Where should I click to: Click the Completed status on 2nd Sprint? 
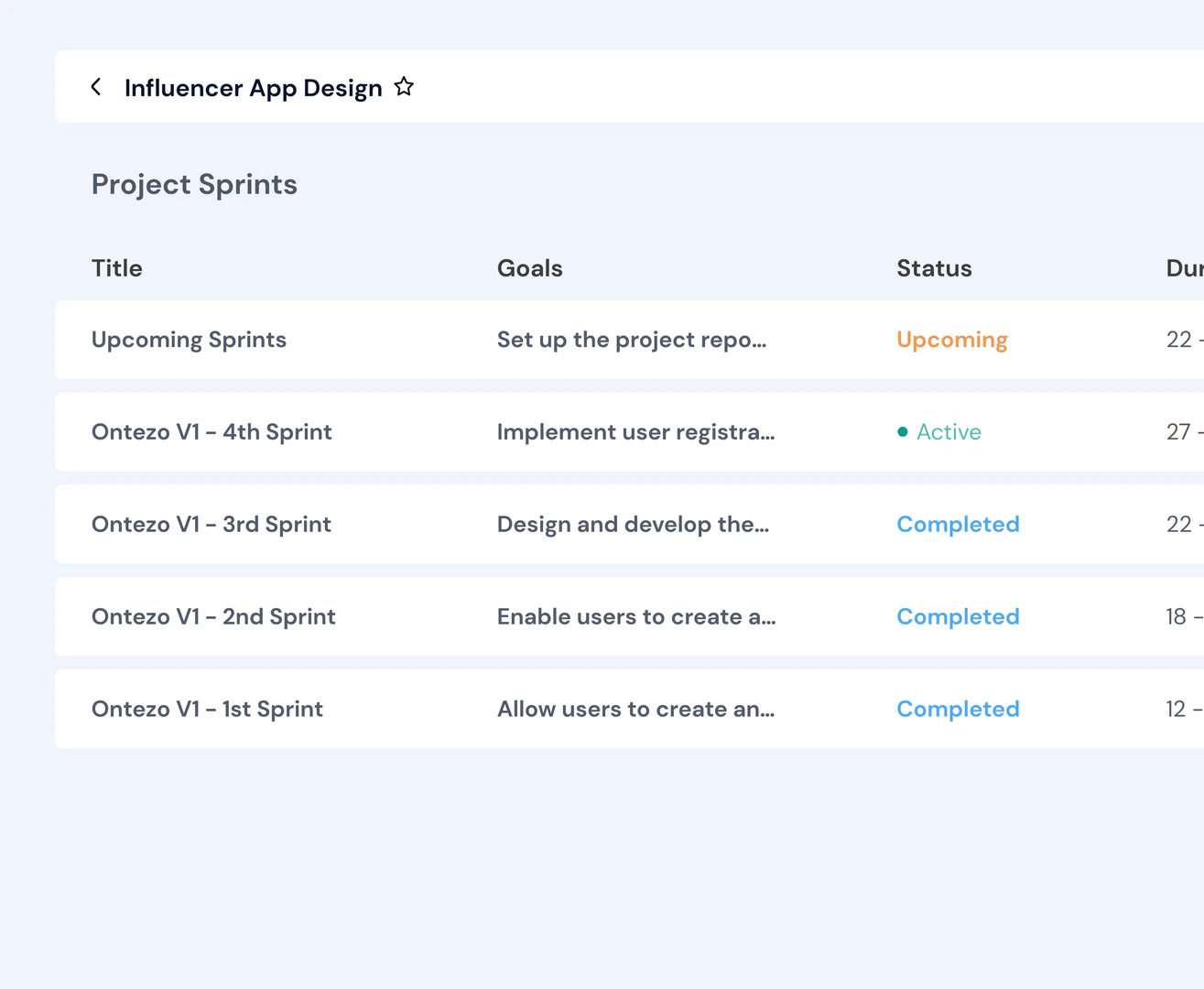[958, 616]
